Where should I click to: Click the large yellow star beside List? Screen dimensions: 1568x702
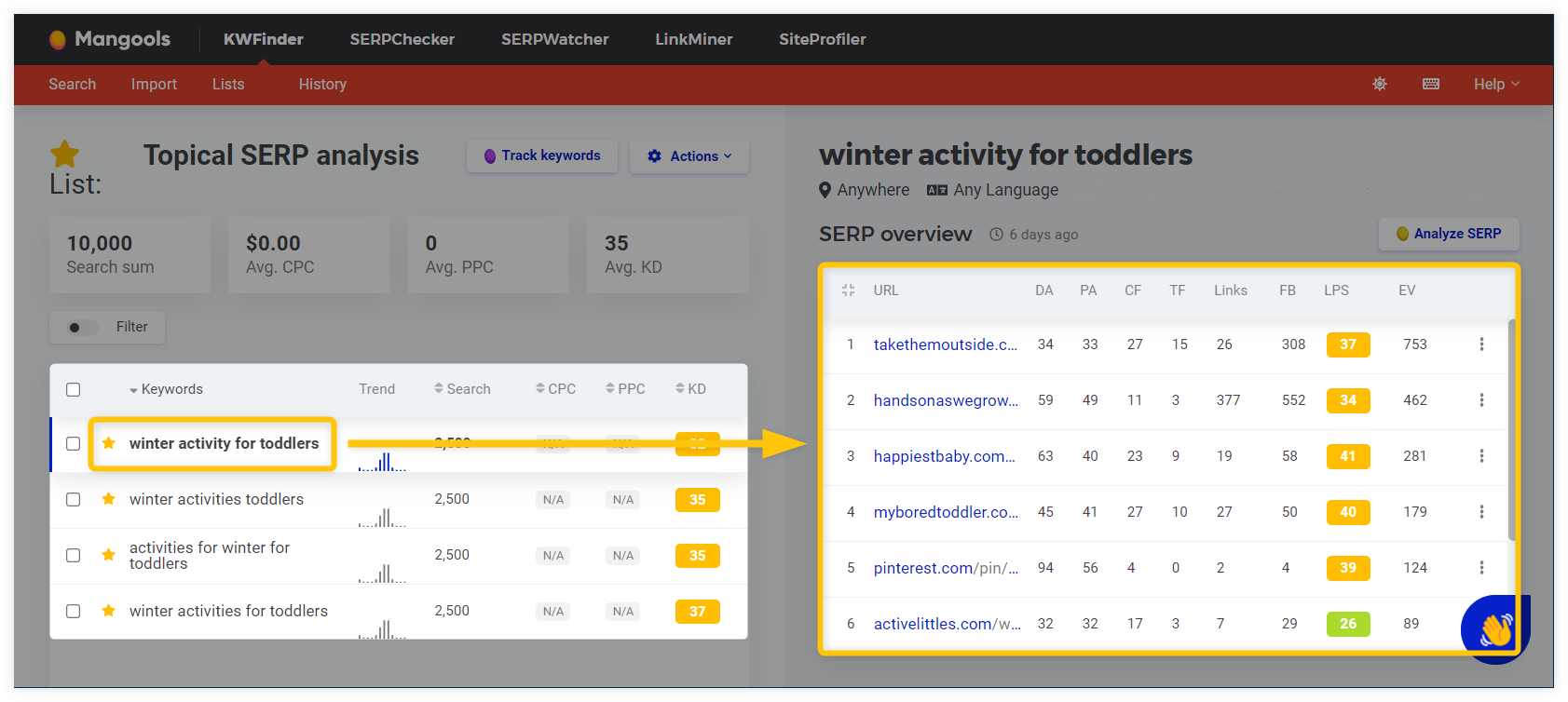click(x=64, y=154)
